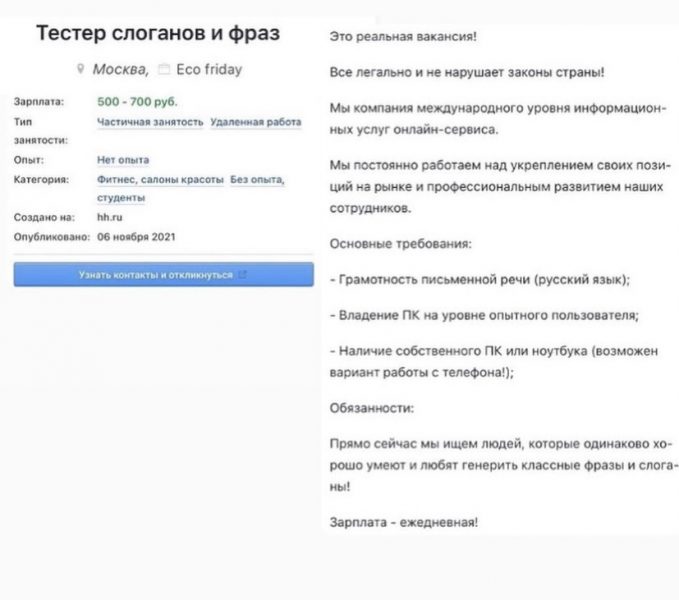Select the Без опыта, студенты category

(256, 180)
